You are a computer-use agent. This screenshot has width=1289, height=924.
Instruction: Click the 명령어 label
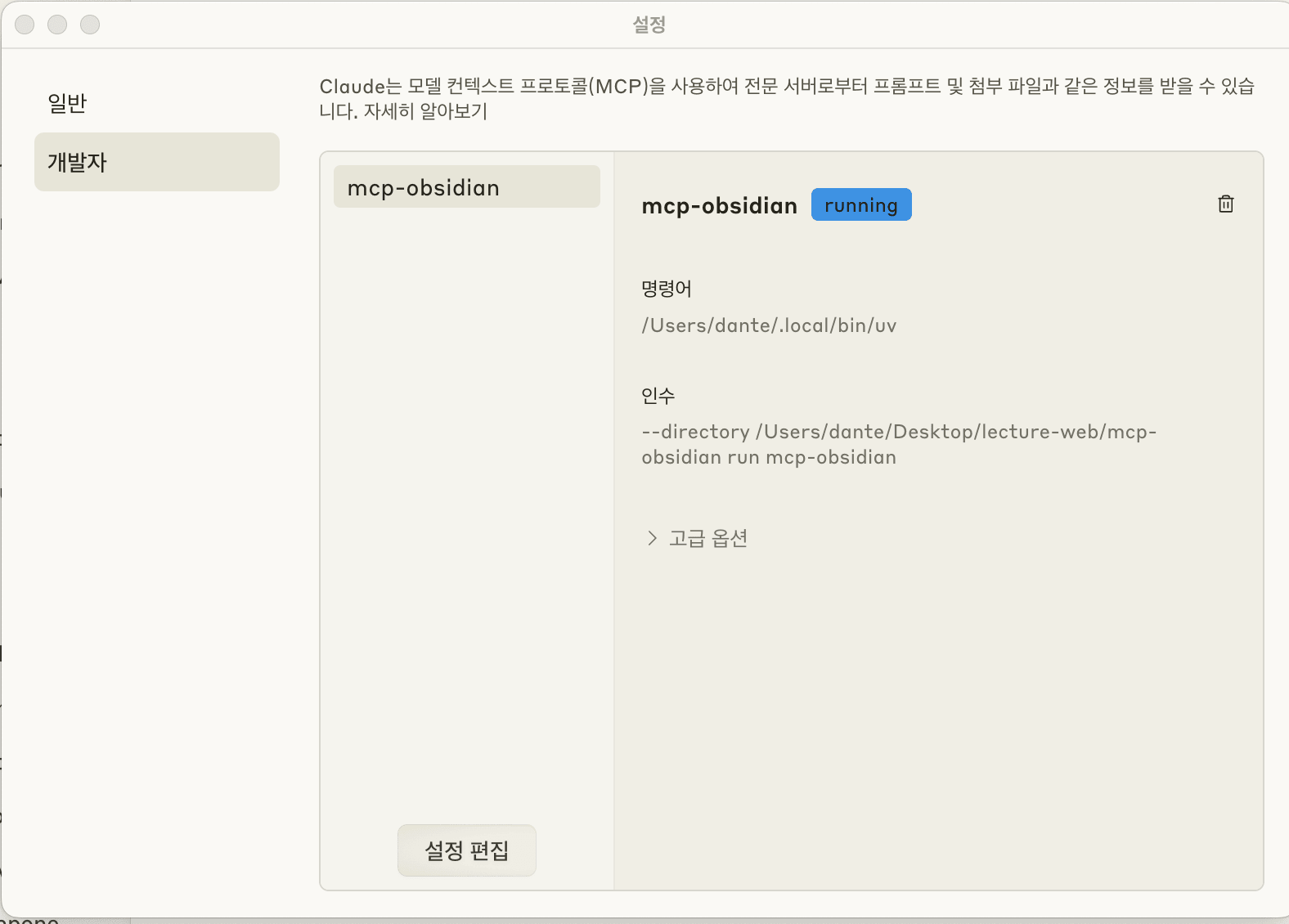(x=667, y=289)
